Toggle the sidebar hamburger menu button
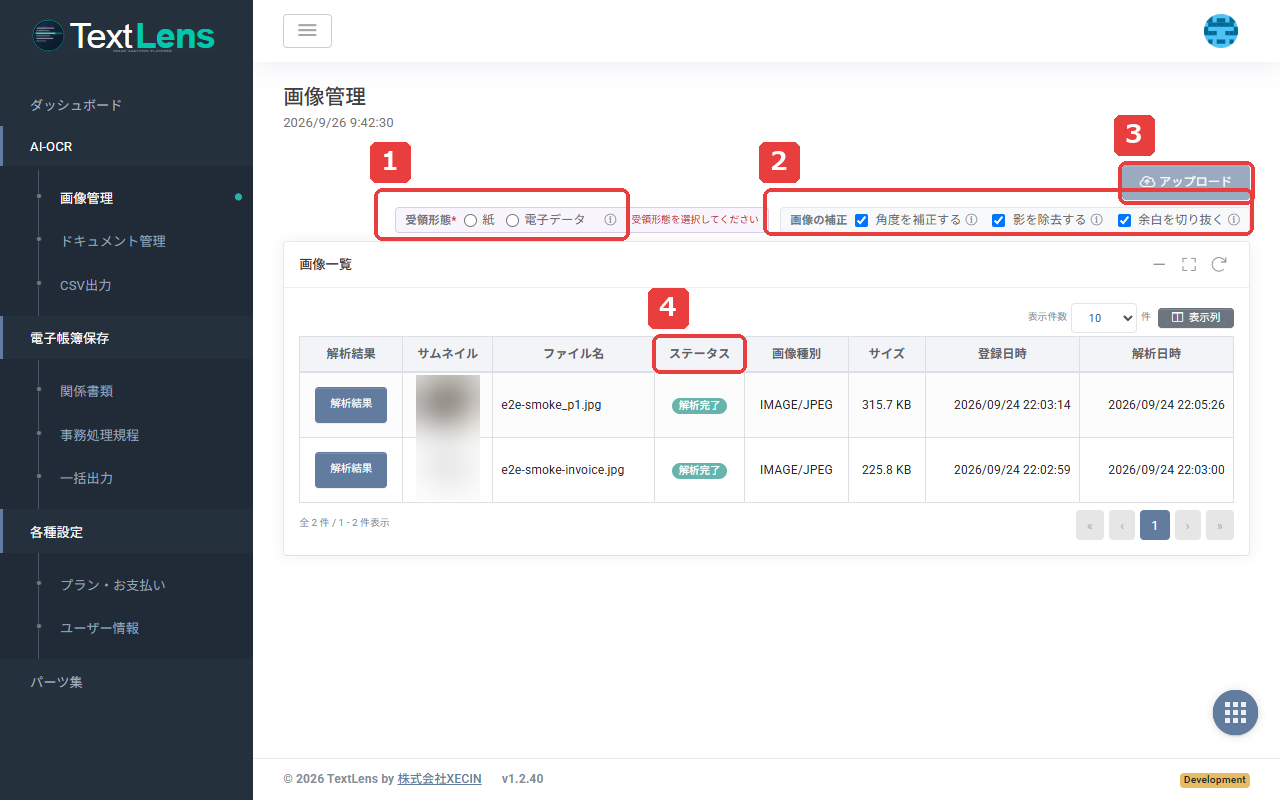1280x800 pixels. coord(307,31)
